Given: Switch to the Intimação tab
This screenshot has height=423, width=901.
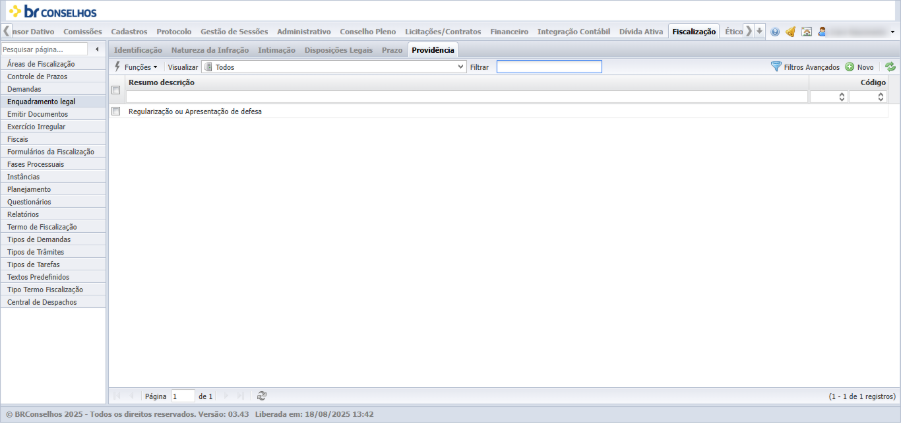Looking at the screenshot, I should pos(276,51).
